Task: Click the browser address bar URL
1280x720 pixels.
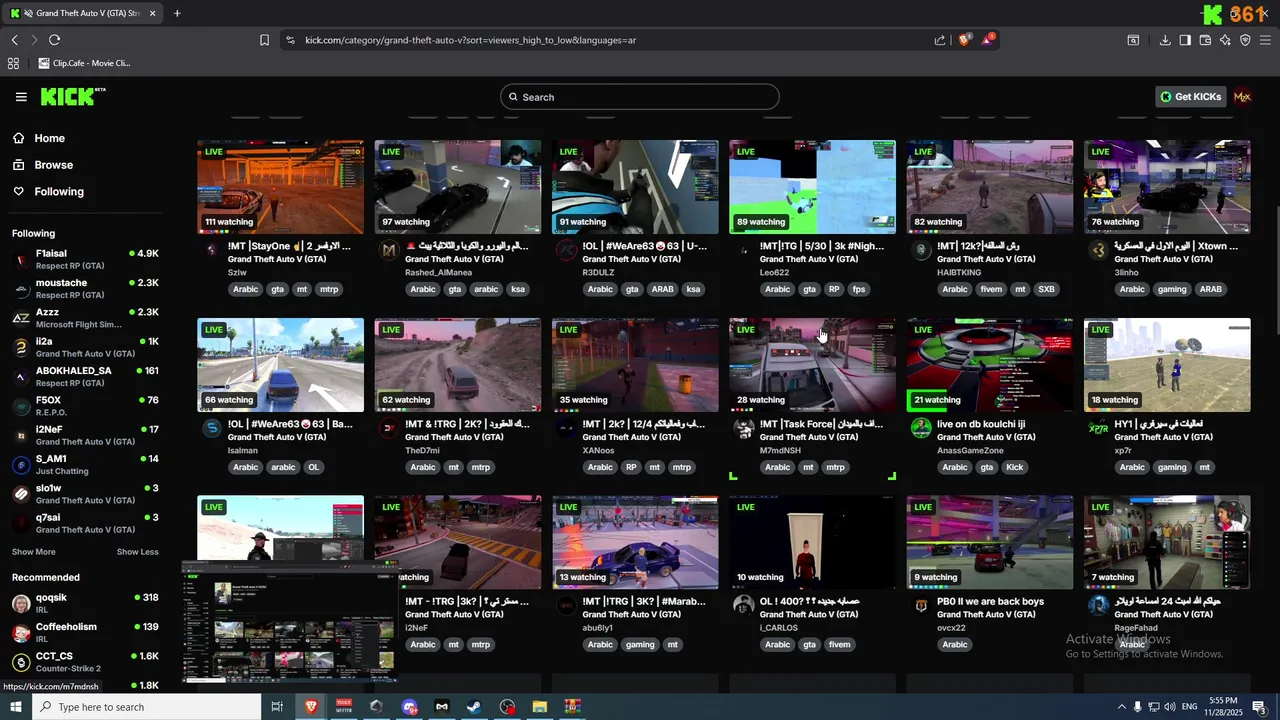Action: 471,40
